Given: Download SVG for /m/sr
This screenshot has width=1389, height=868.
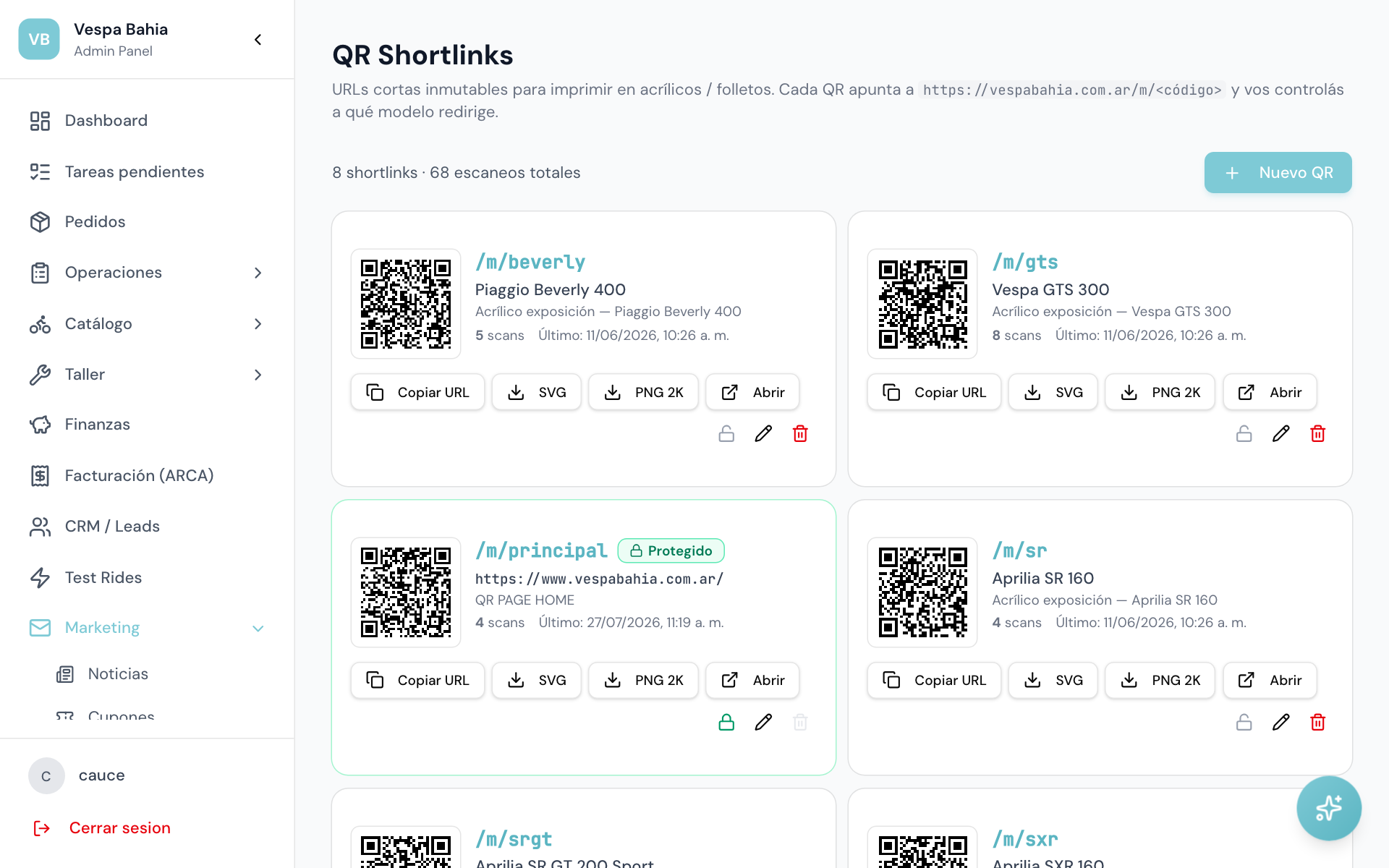Looking at the screenshot, I should coord(1053,680).
